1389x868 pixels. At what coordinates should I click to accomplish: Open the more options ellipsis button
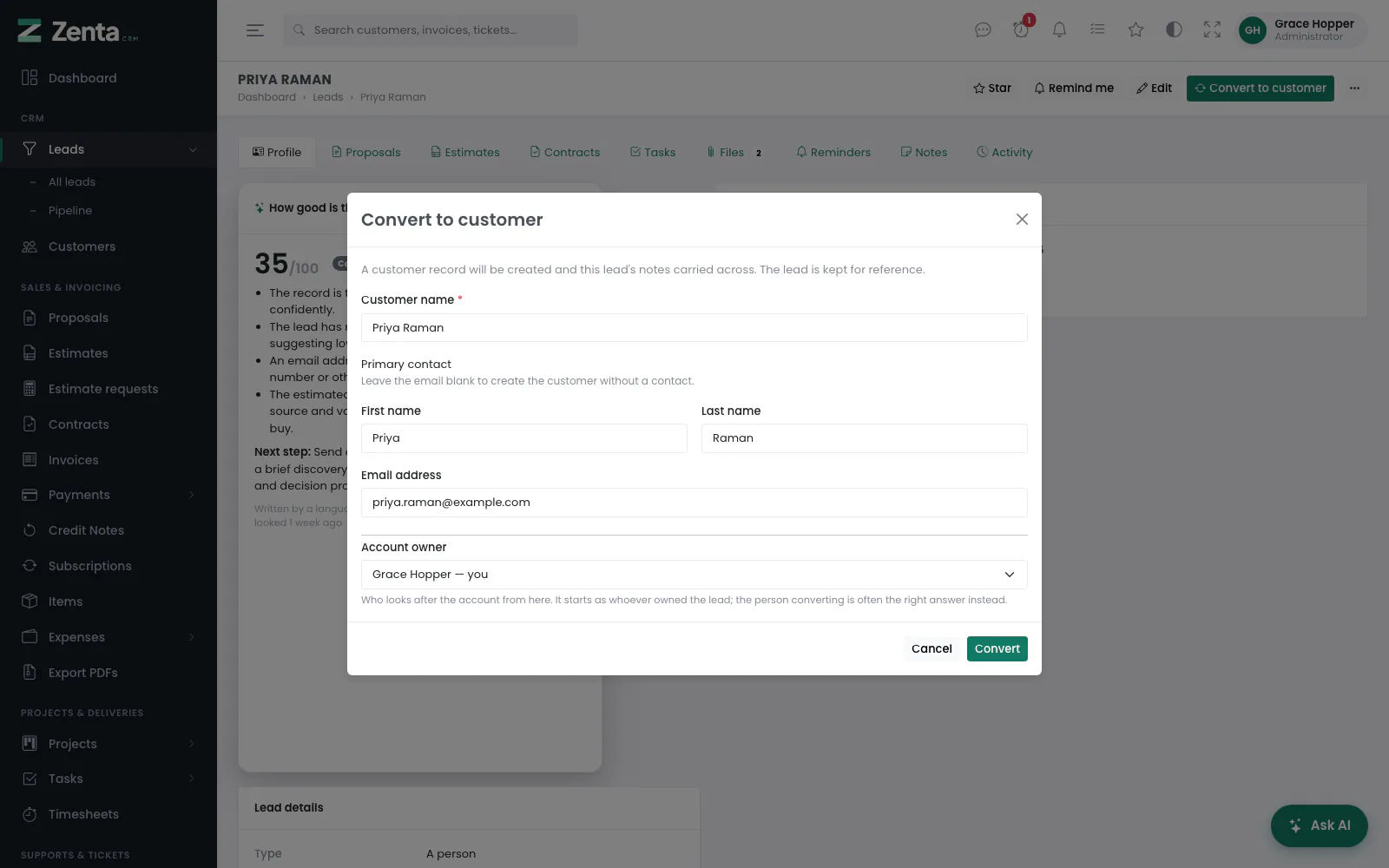point(1354,88)
